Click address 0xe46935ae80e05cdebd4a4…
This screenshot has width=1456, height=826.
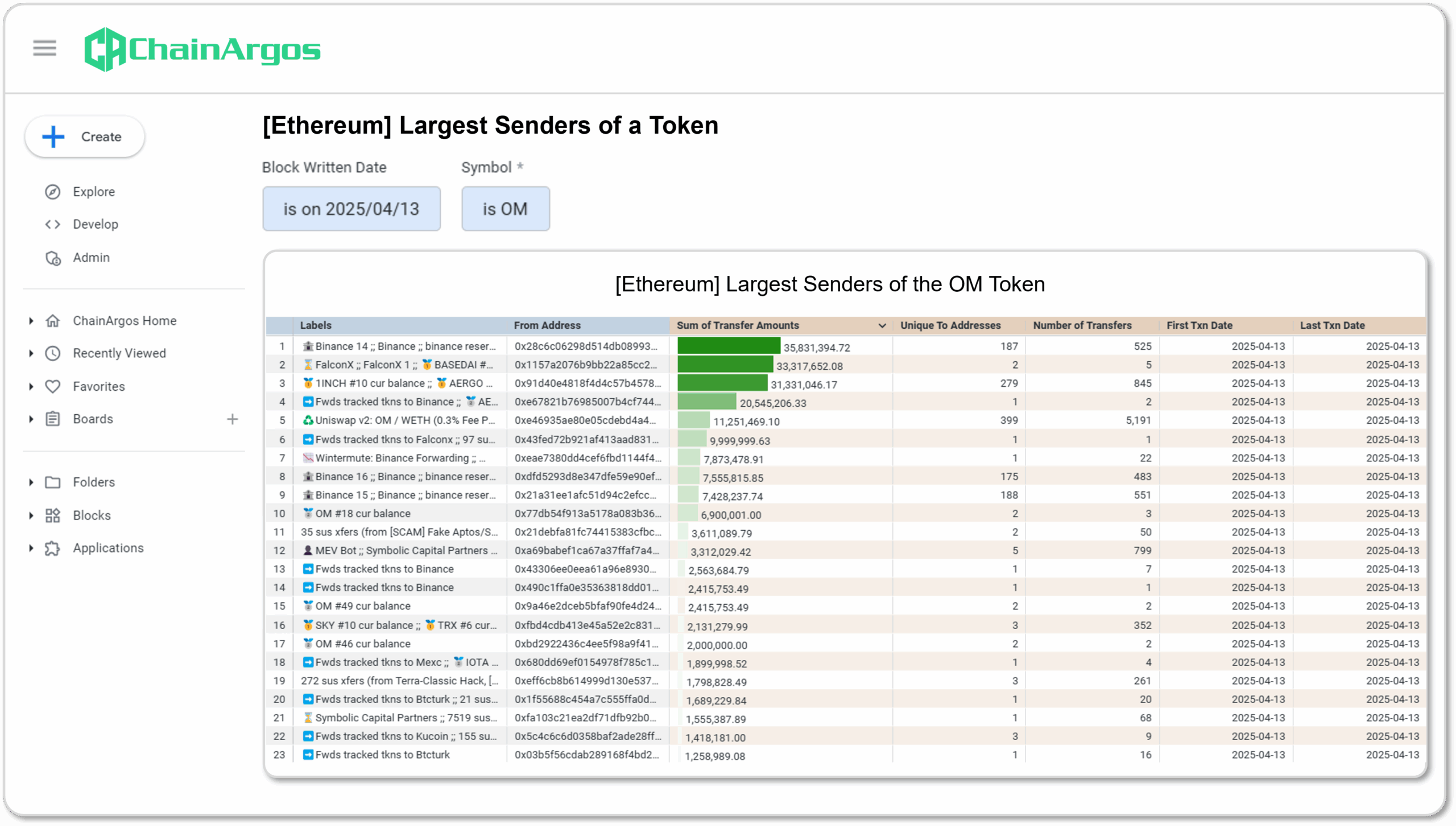[585, 420]
